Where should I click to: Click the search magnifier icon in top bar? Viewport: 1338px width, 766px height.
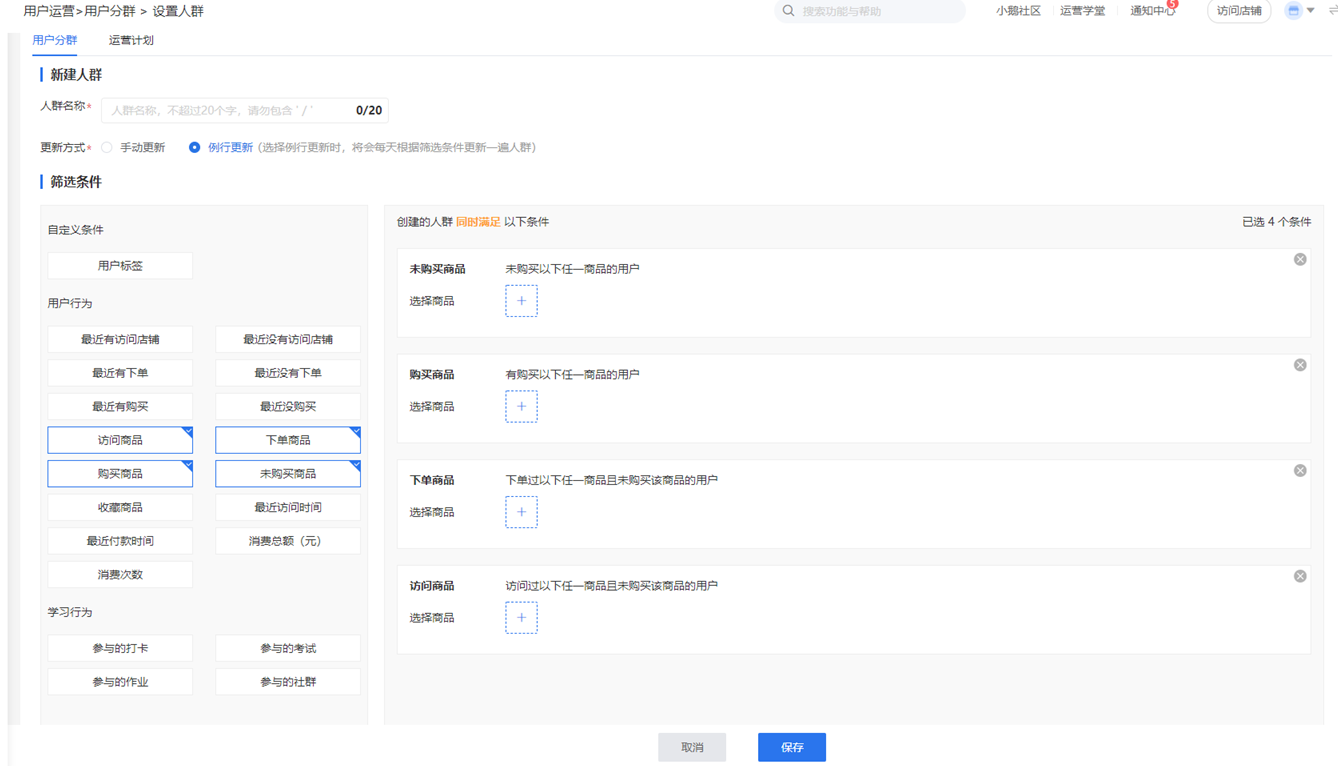coord(788,11)
